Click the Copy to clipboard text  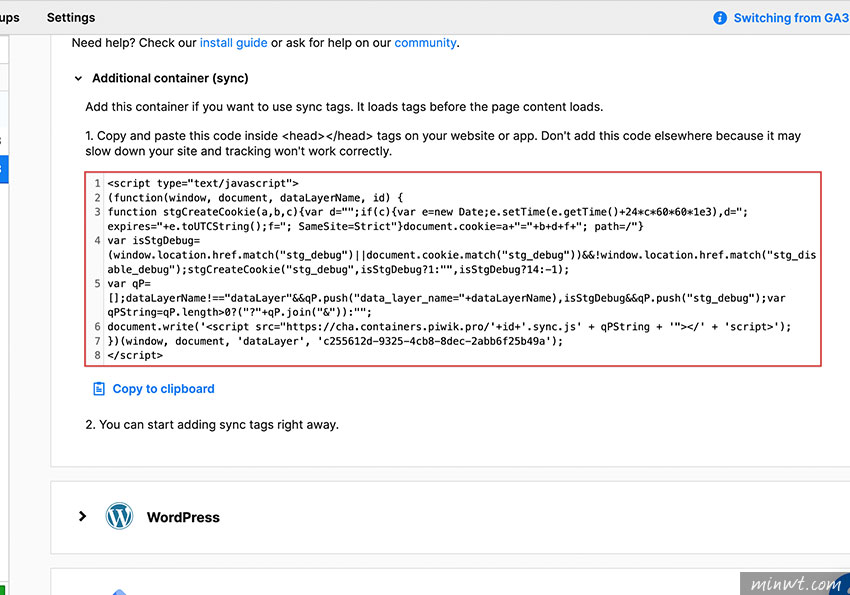[163, 389]
